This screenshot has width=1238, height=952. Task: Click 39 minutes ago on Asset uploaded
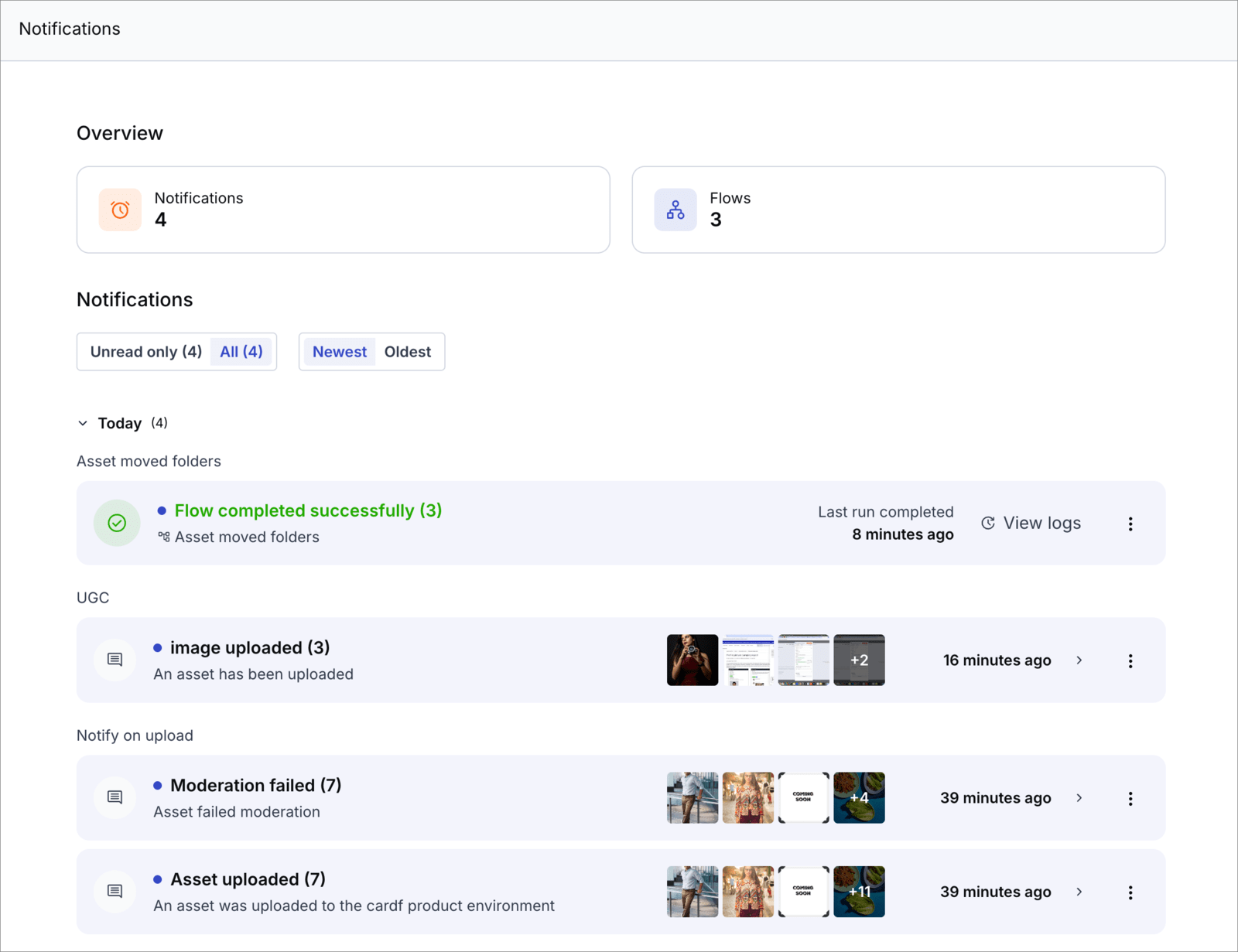[996, 892]
